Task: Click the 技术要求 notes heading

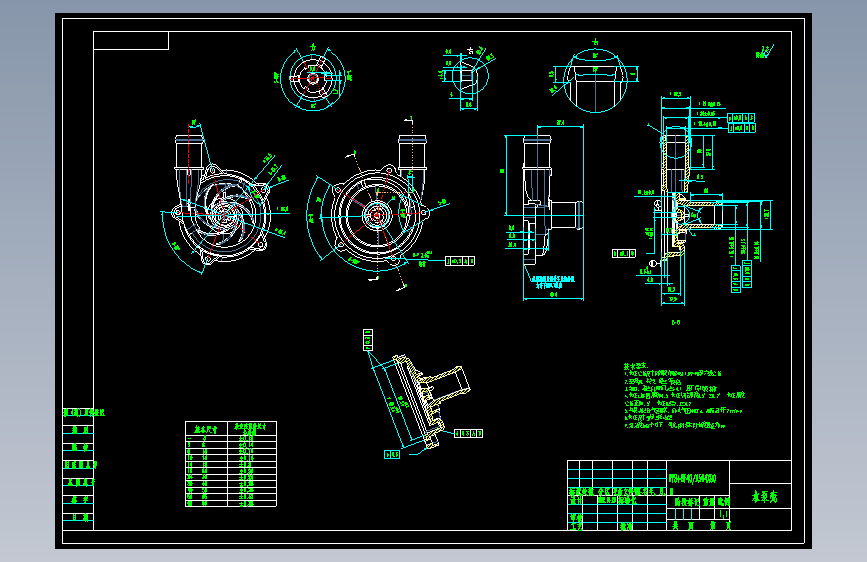Action: 635,366
